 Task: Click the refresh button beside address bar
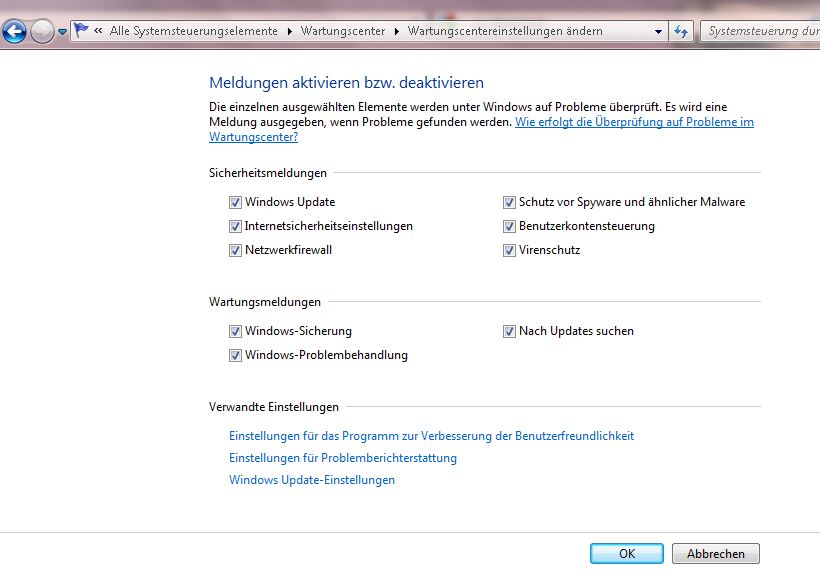click(681, 31)
